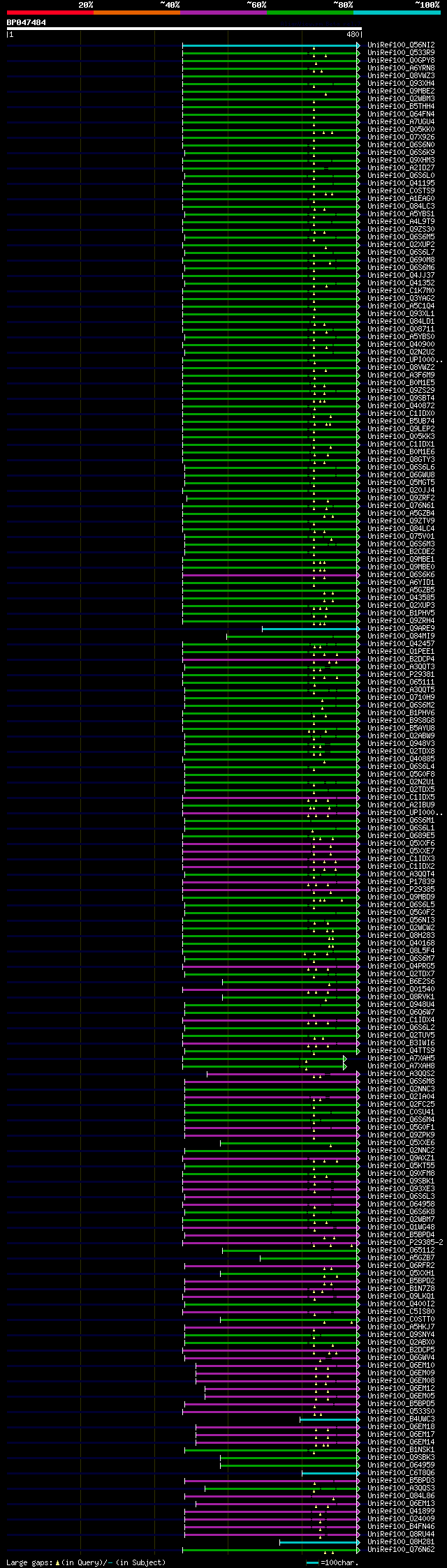Select the UniRef100_A2IBU9 label

pyautogui.click(x=401, y=805)
